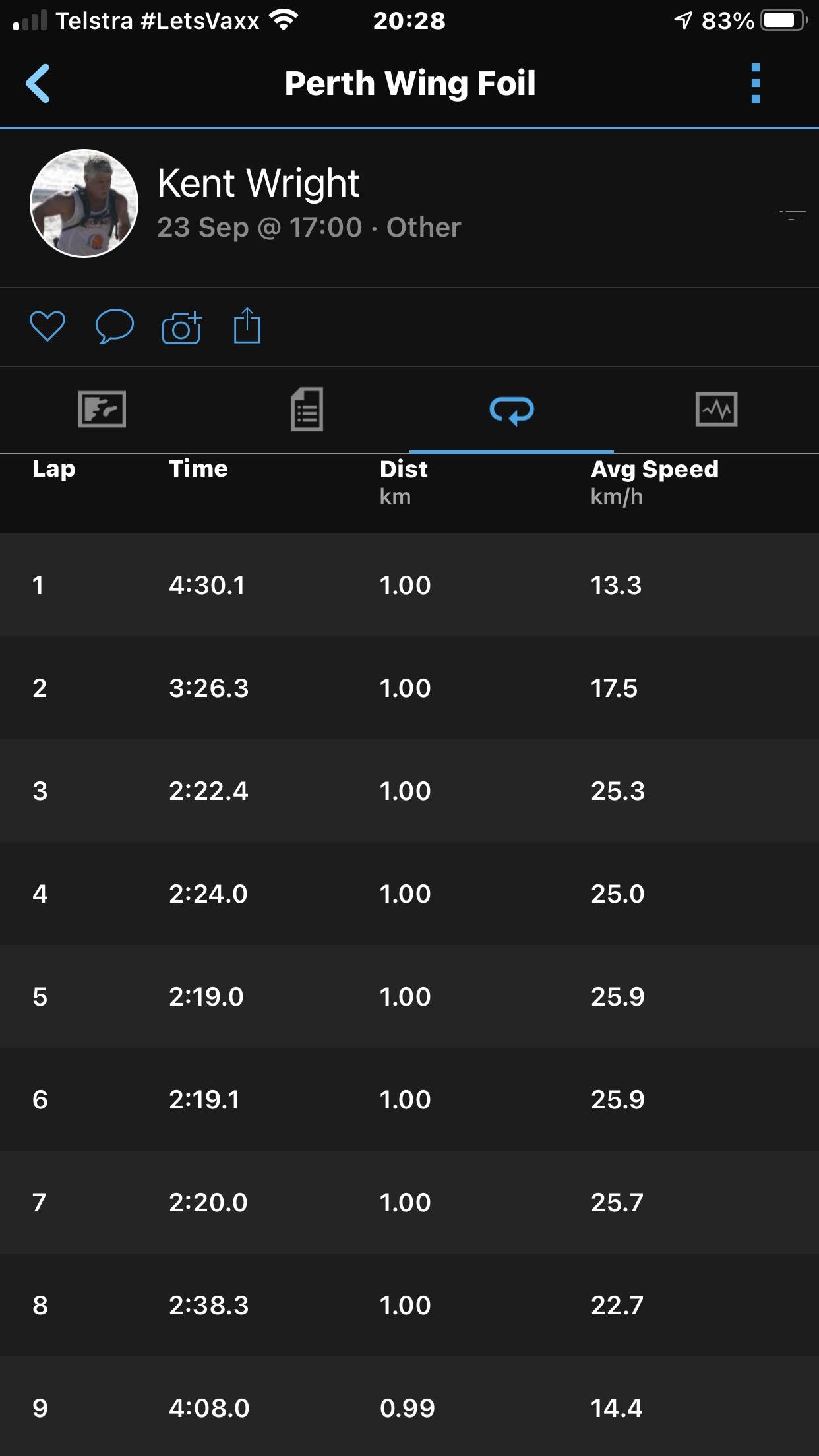Select lap 3 row with 2:22.4

[409, 791]
